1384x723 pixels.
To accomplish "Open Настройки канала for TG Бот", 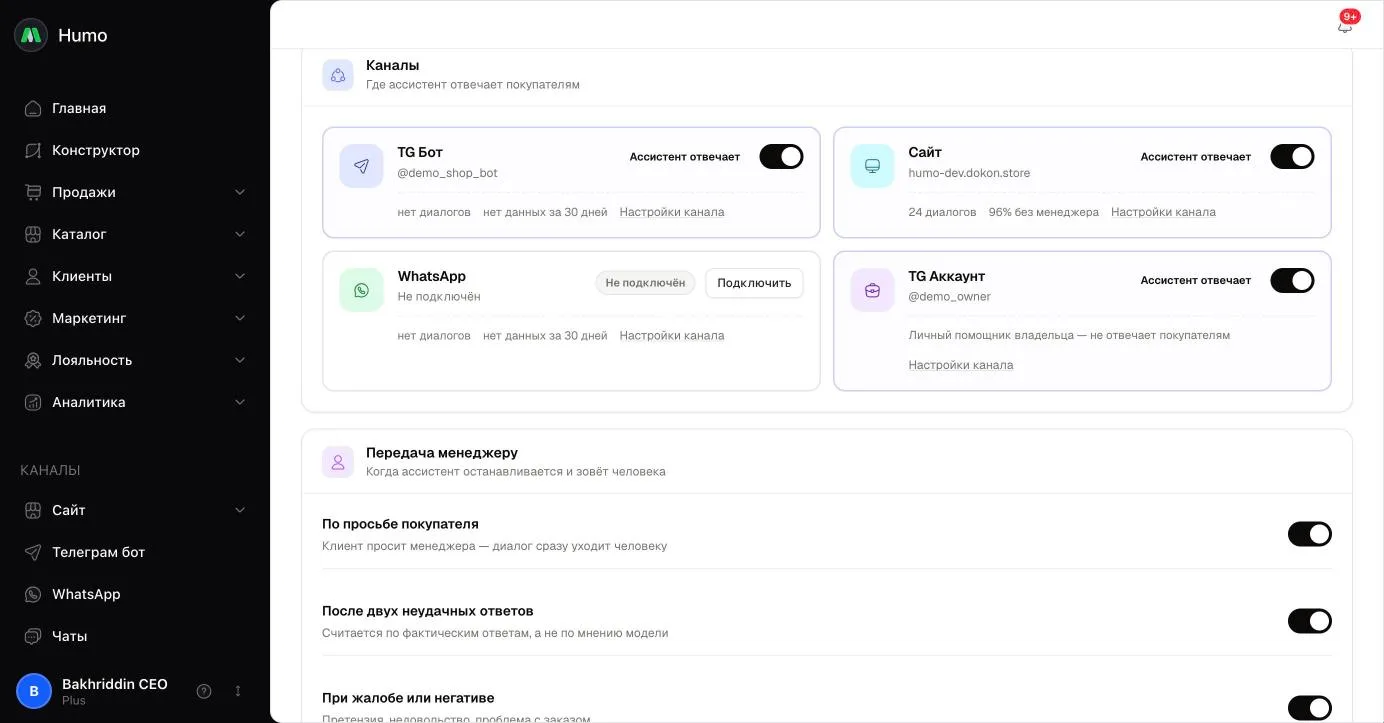I will point(672,212).
